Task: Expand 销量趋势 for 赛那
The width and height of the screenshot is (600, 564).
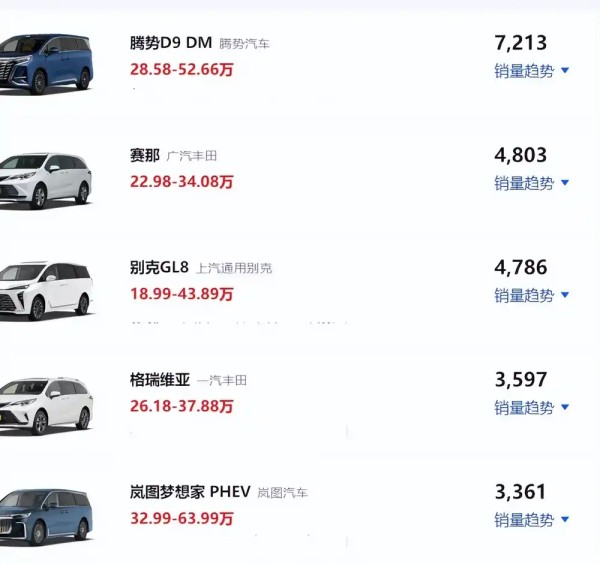Action: coord(532,183)
